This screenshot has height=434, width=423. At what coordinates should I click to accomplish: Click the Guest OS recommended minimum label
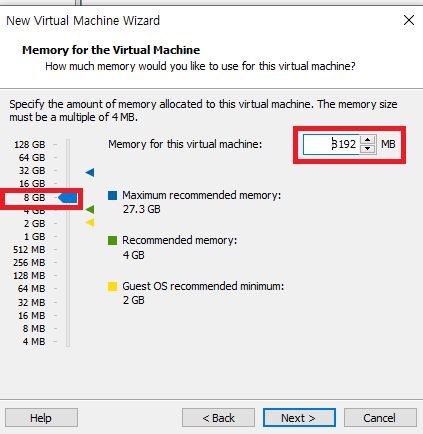tap(203, 286)
